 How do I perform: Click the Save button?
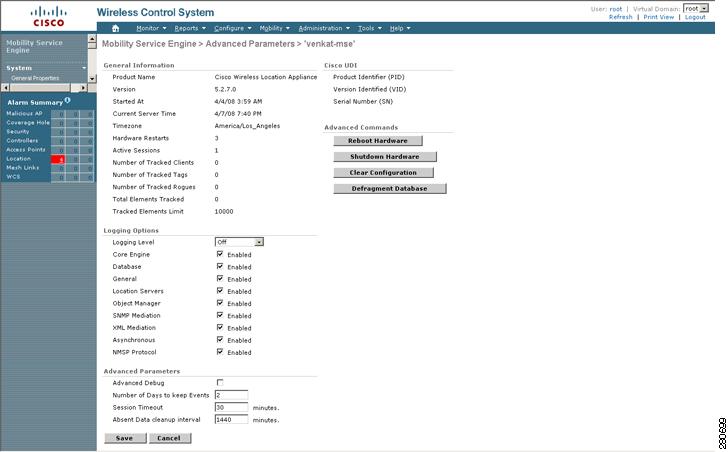click(125, 438)
